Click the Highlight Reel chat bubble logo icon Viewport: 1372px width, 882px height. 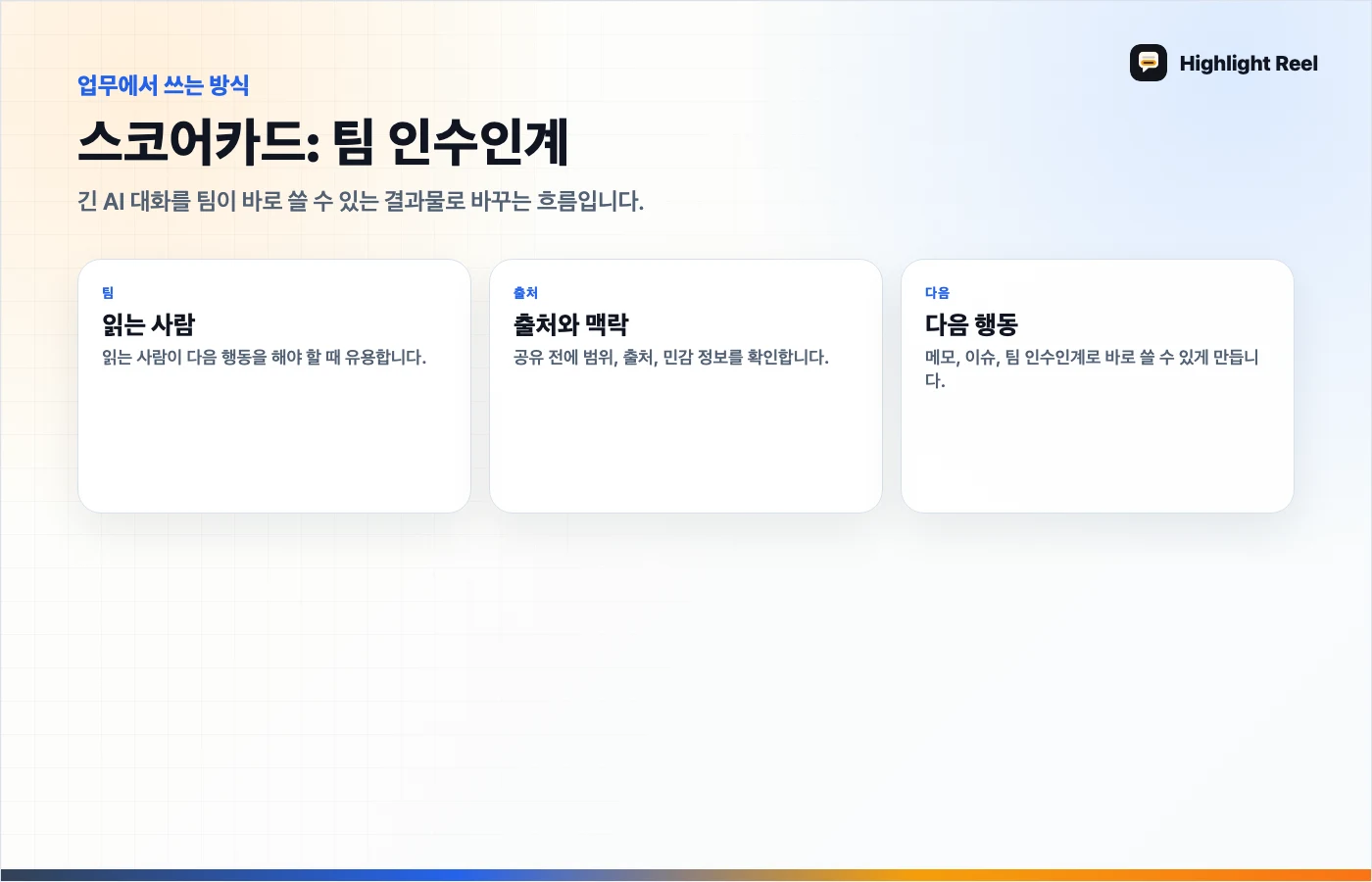[x=1149, y=63]
